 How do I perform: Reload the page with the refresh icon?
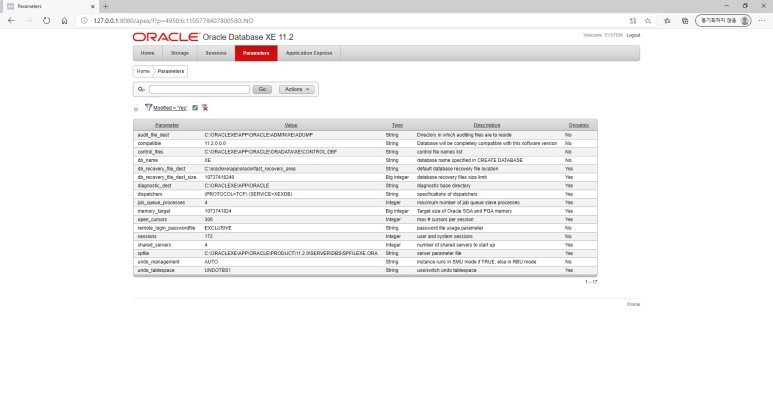coord(46,21)
